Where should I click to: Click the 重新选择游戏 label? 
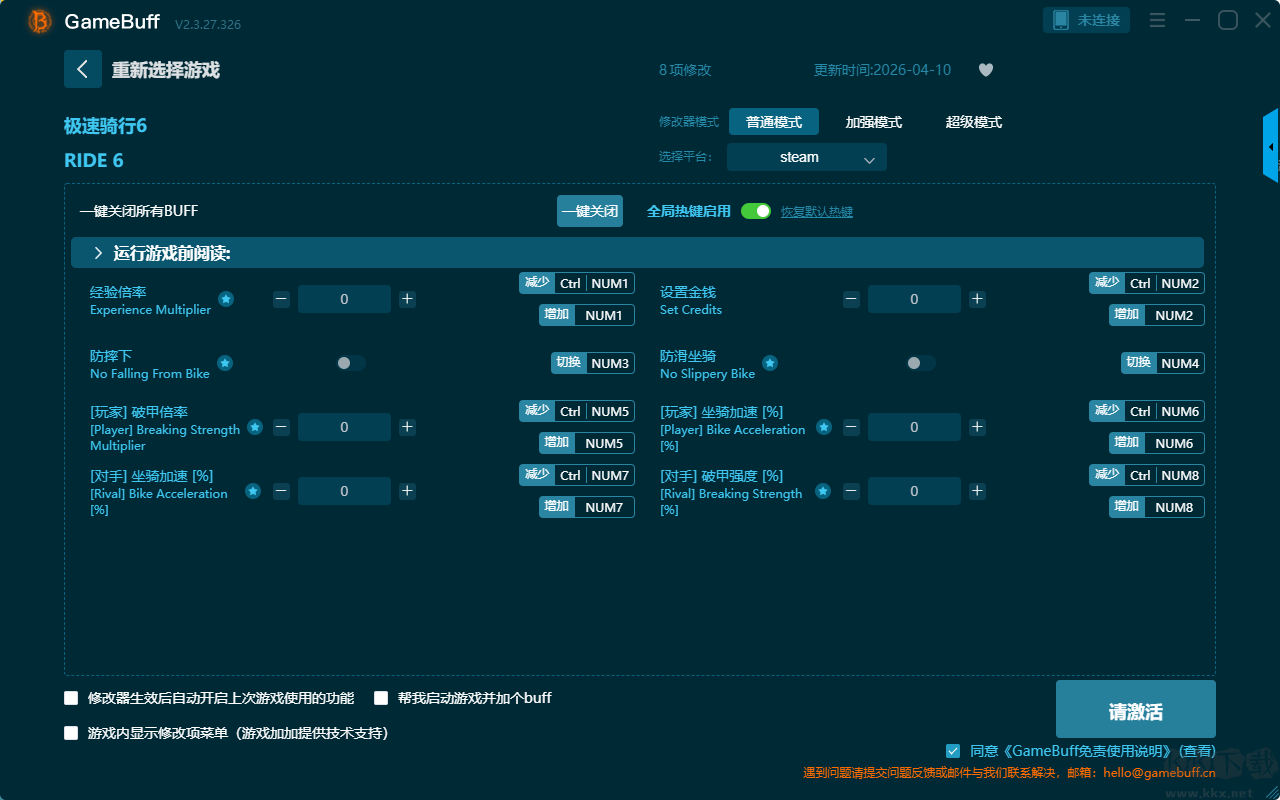(x=166, y=70)
